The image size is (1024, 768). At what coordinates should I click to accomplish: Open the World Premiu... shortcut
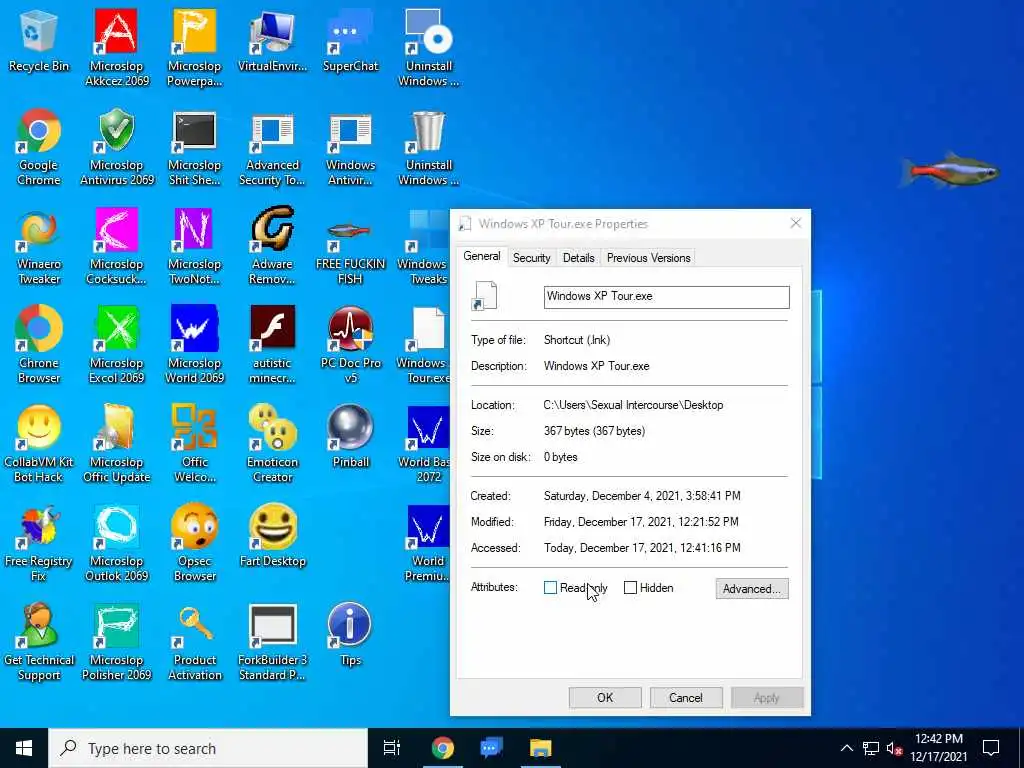[x=426, y=543]
